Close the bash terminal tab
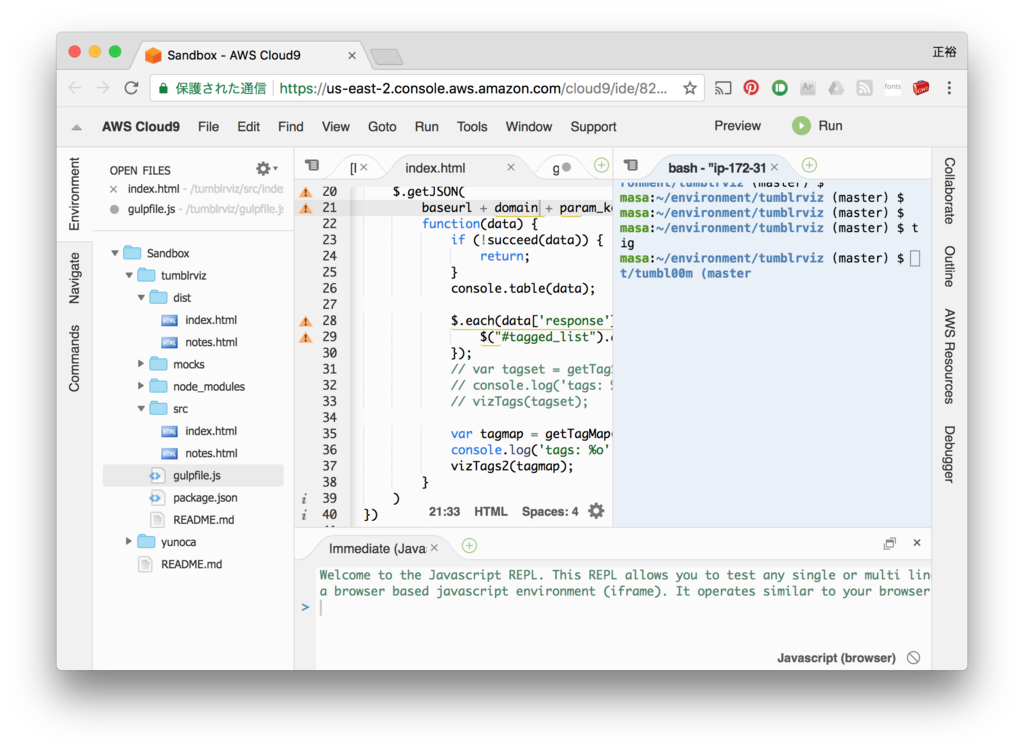 (x=775, y=167)
